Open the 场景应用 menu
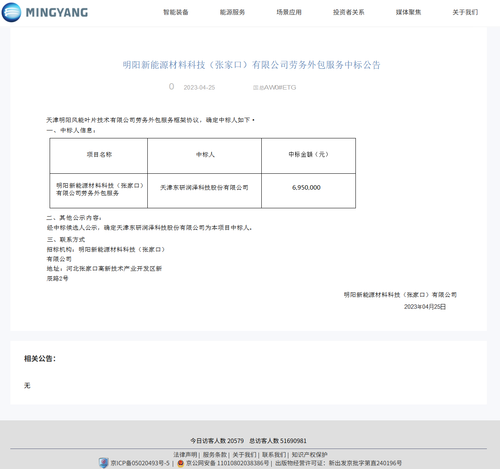Image resolution: width=500 pixels, height=469 pixels. 289,12
